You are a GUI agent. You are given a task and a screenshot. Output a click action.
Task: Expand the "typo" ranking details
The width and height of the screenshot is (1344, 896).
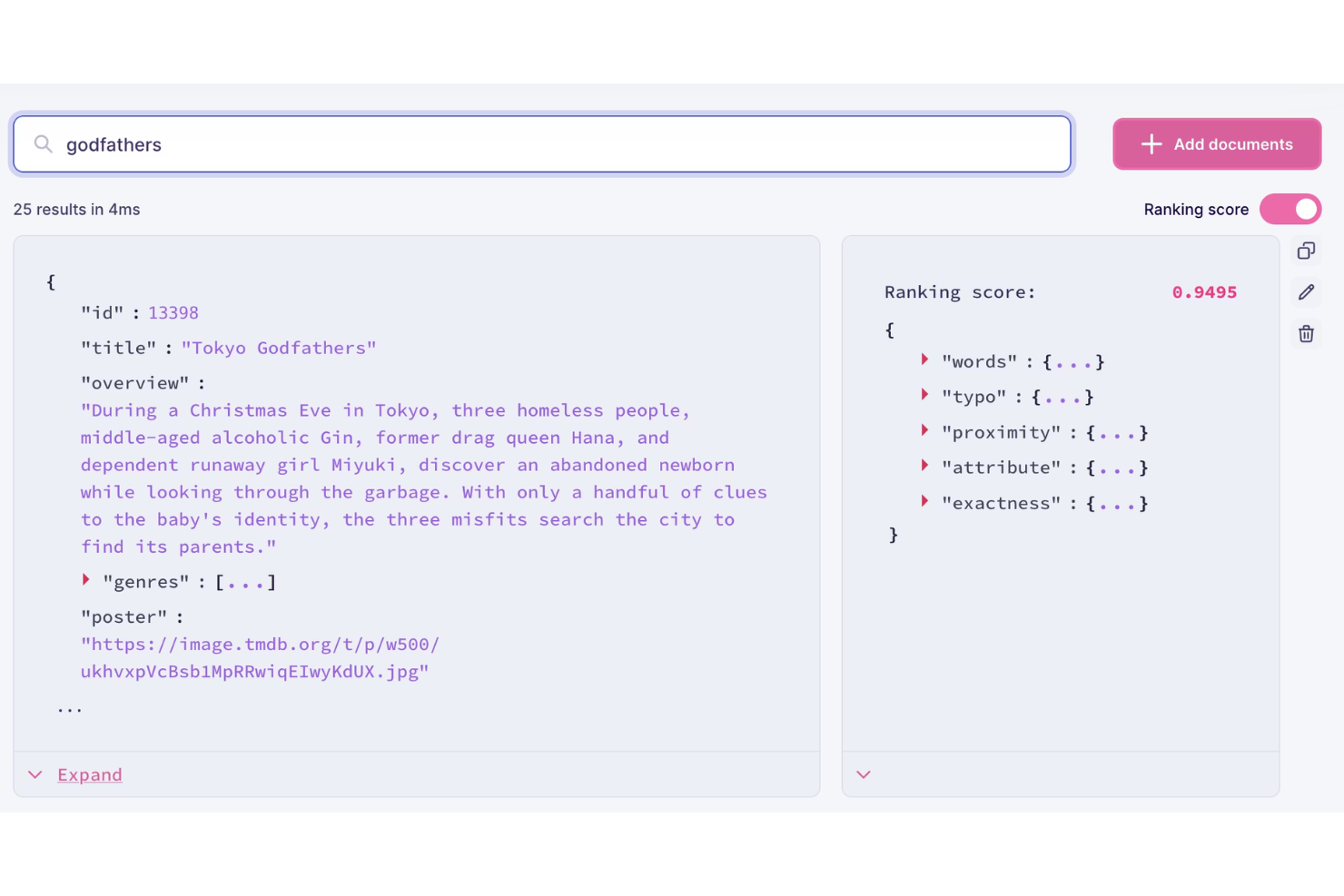pyautogui.click(x=924, y=396)
